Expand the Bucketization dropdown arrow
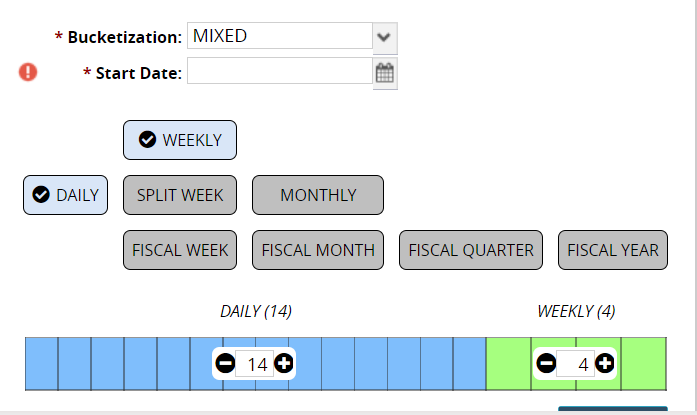The width and height of the screenshot is (697, 415). click(x=385, y=36)
